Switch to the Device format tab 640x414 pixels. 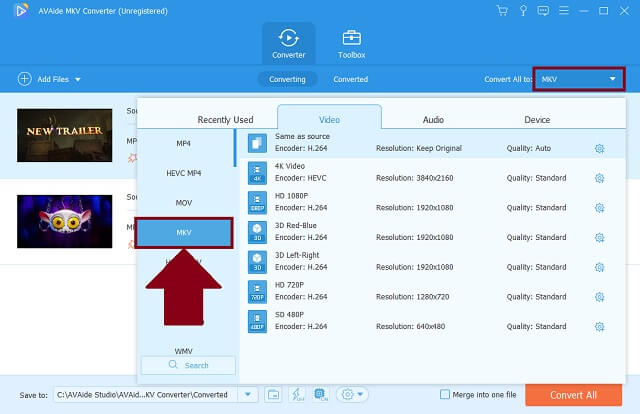tap(537, 120)
